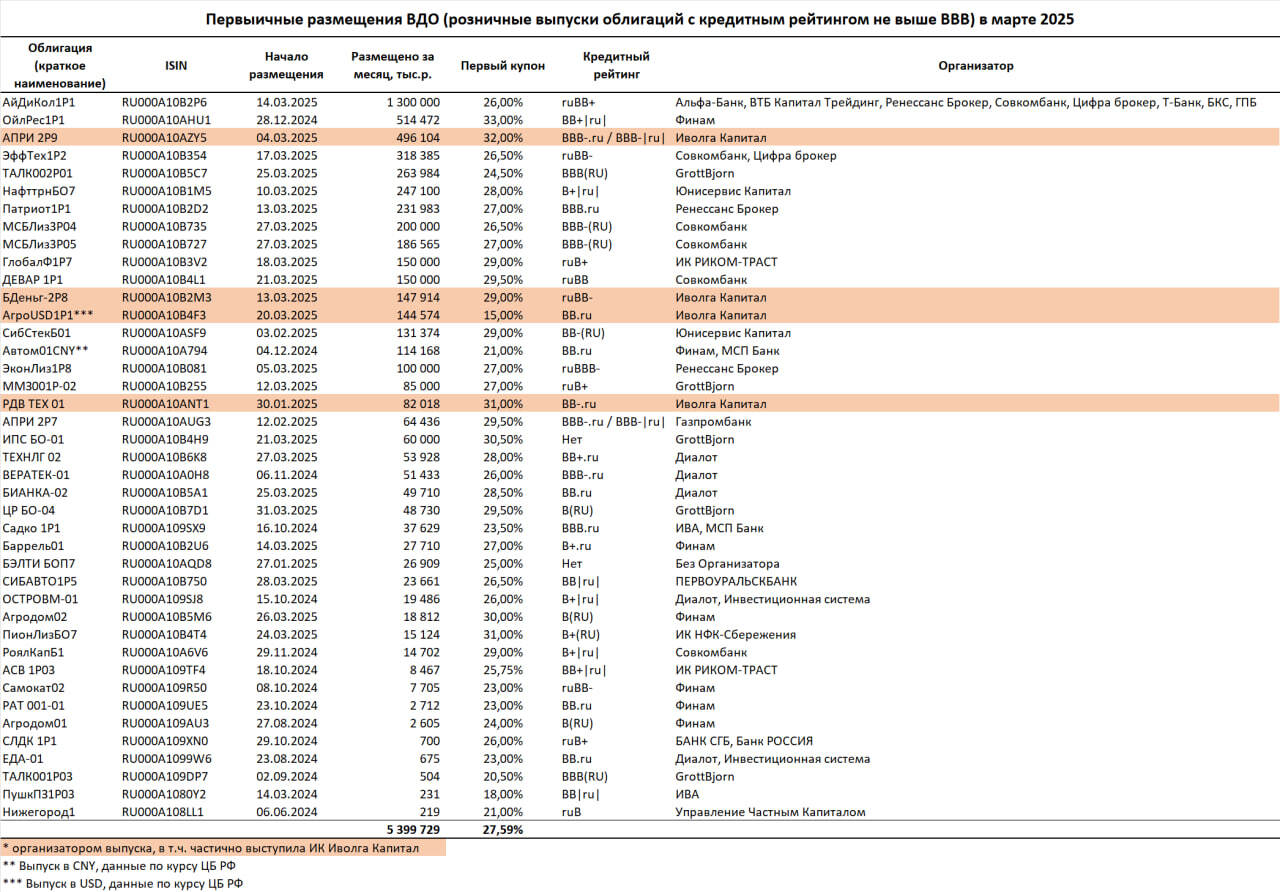This screenshot has width=1280, height=892.
Task: Select bond name Автом01CNY**
Action: pos(45,351)
